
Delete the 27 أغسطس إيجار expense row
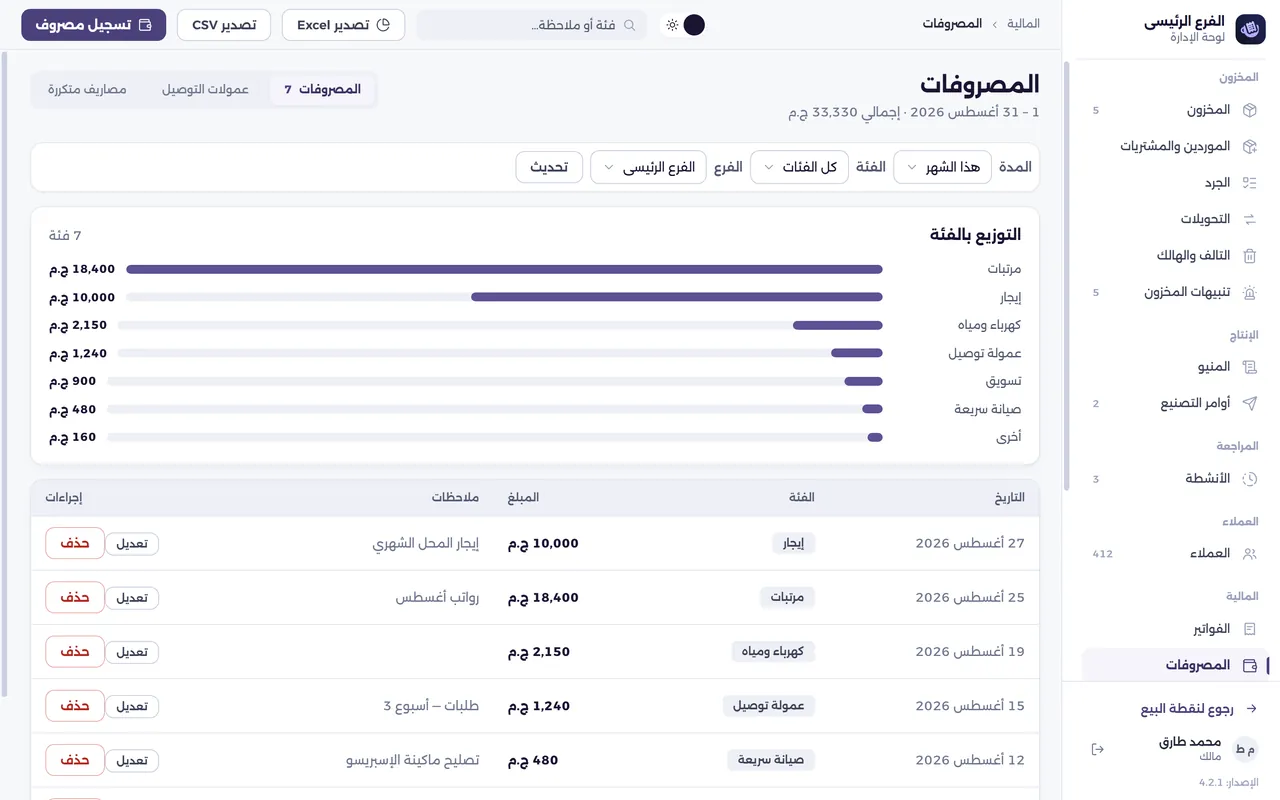[75, 543]
